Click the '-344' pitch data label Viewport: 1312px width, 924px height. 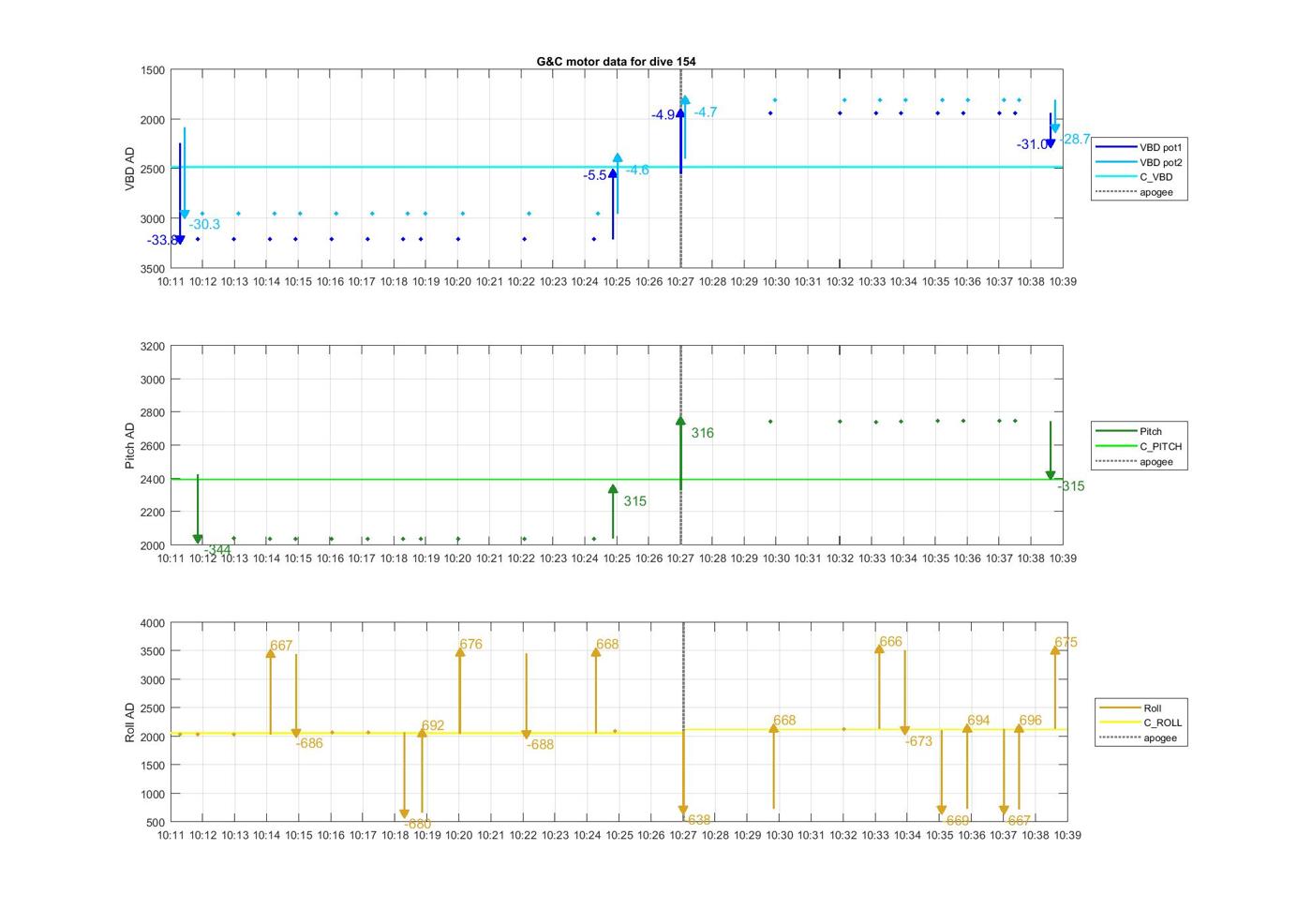coord(217,550)
